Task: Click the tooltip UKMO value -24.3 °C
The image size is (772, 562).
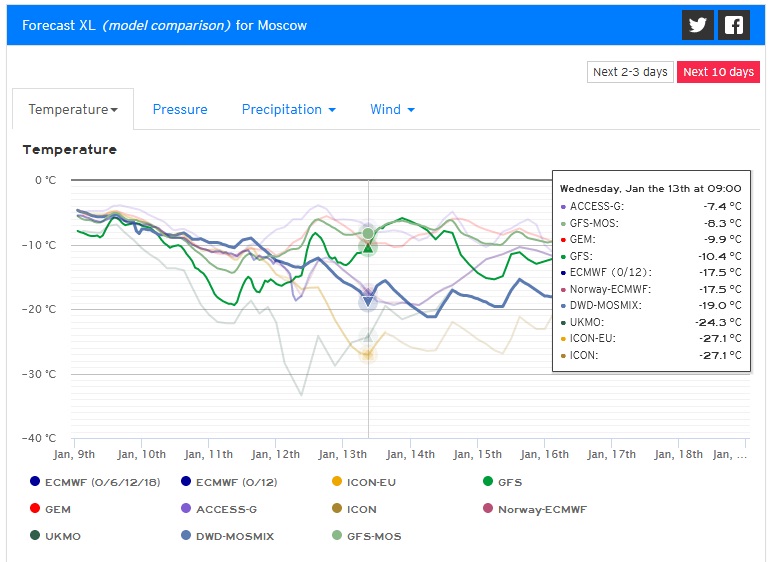Action: (x=718, y=322)
